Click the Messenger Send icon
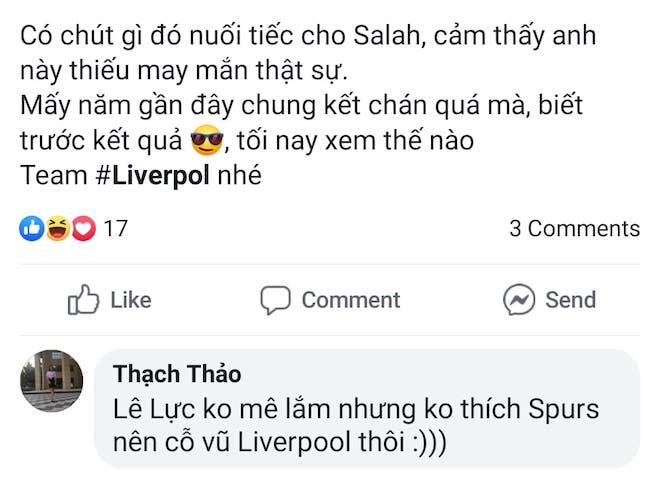Viewport: 660px width, 480px height. [x=519, y=300]
